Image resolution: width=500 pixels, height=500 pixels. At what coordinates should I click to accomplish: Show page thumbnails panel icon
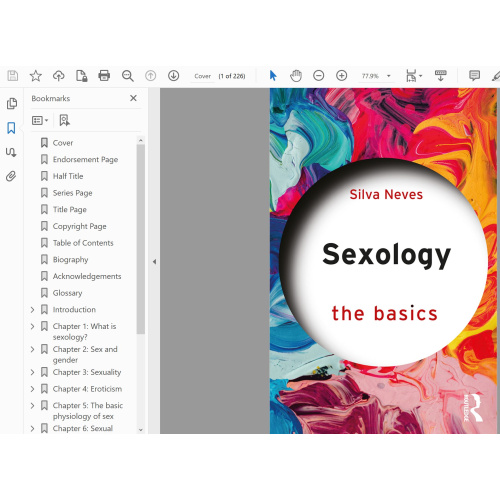12,103
